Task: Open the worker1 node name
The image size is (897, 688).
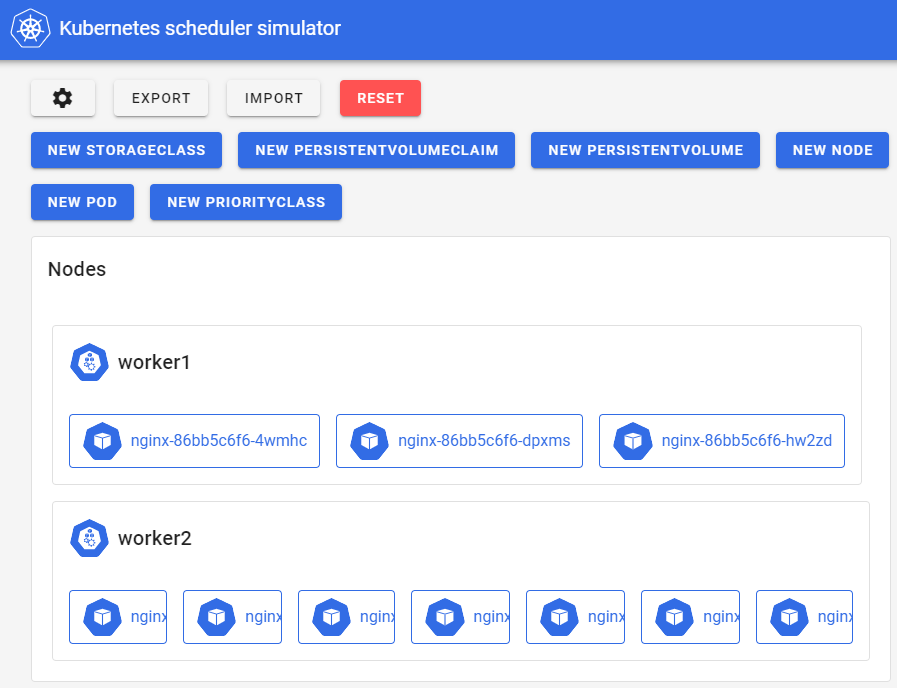Action: pyautogui.click(x=154, y=362)
